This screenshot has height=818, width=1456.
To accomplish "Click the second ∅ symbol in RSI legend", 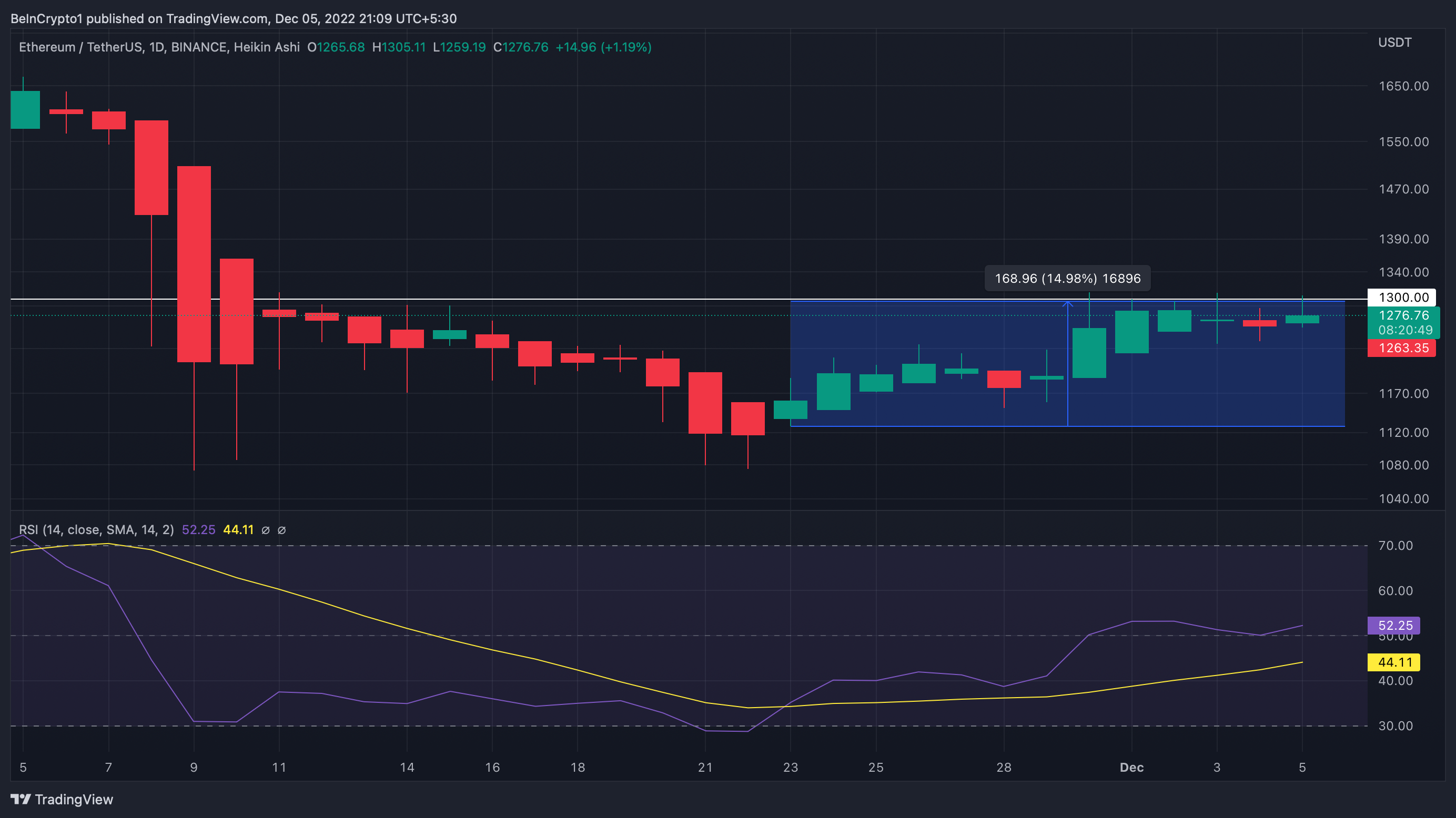I will click(x=281, y=530).
